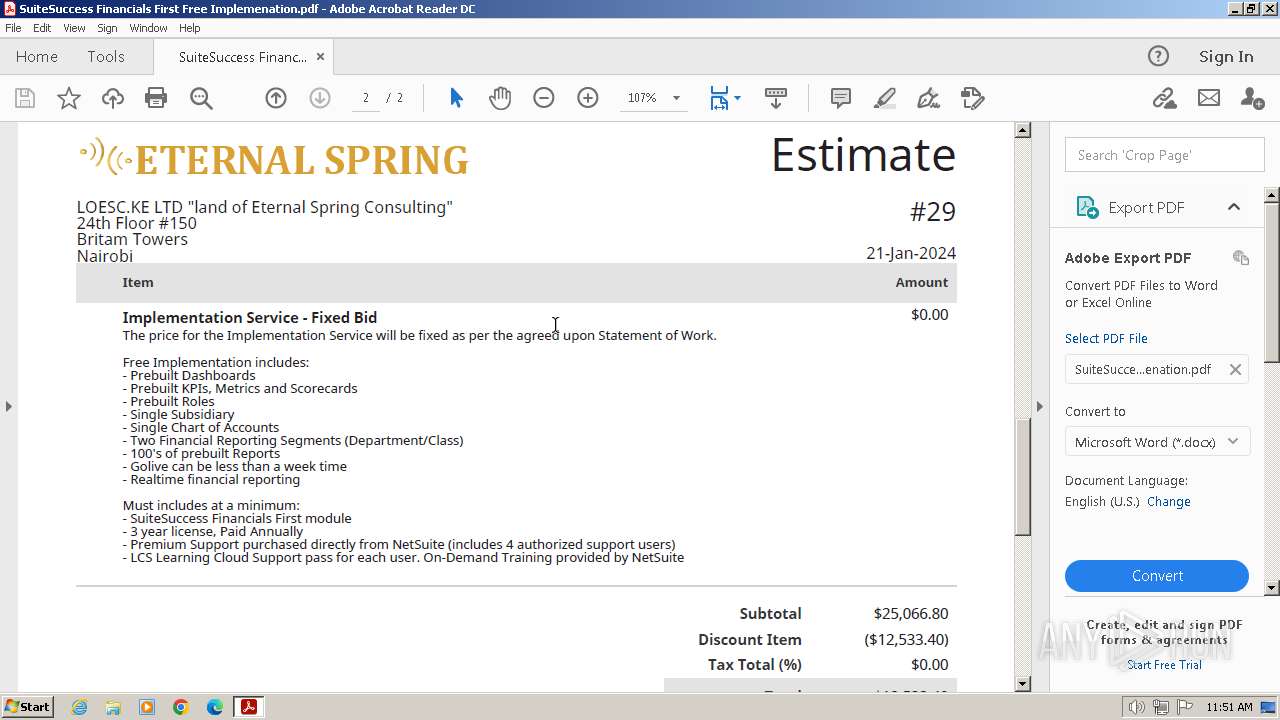Add a comment with the speech bubble icon
The width and height of the screenshot is (1280, 720).
tap(841, 98)
